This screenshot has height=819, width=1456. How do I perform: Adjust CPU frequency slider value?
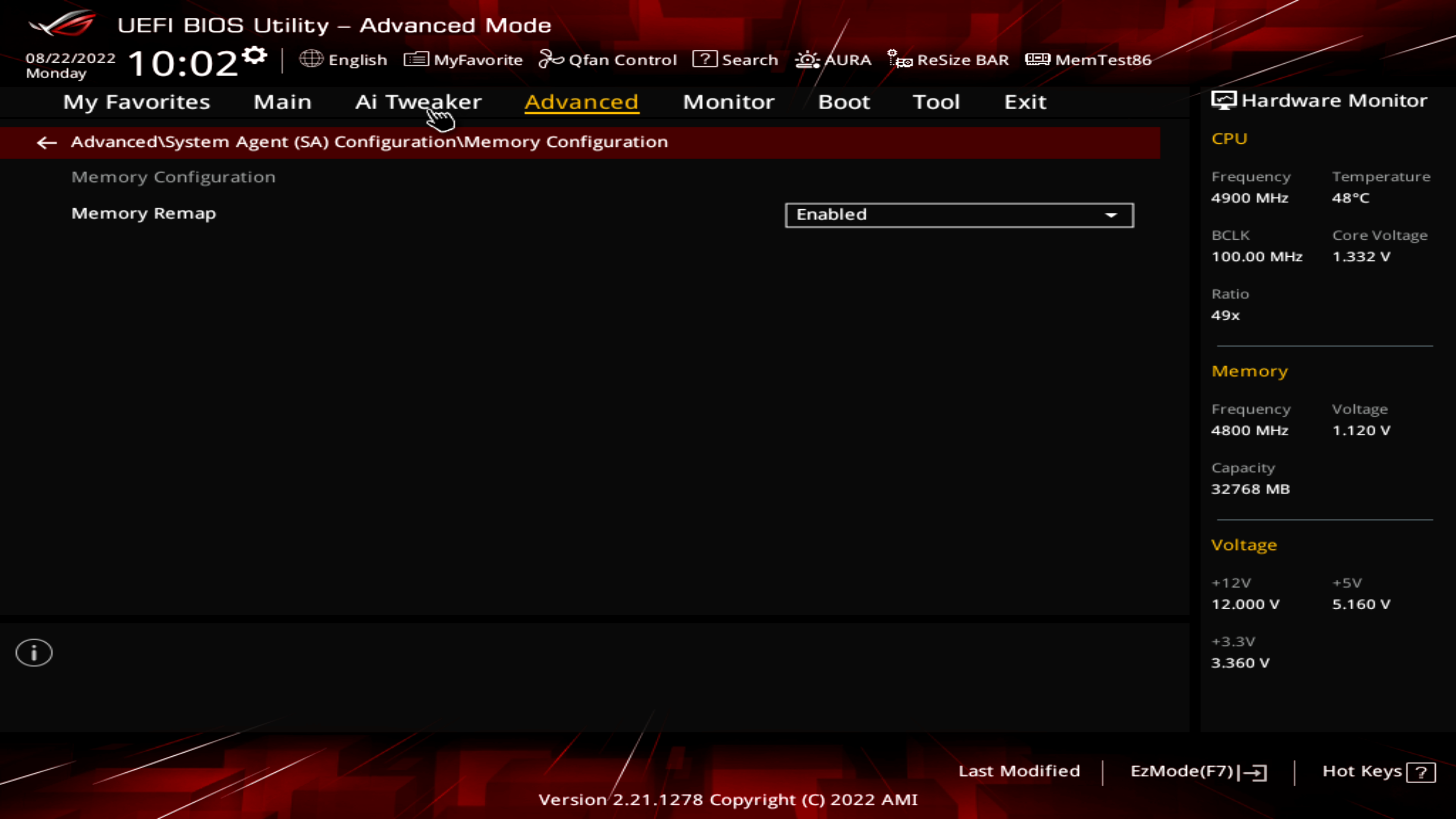(x=1249, y=197)
